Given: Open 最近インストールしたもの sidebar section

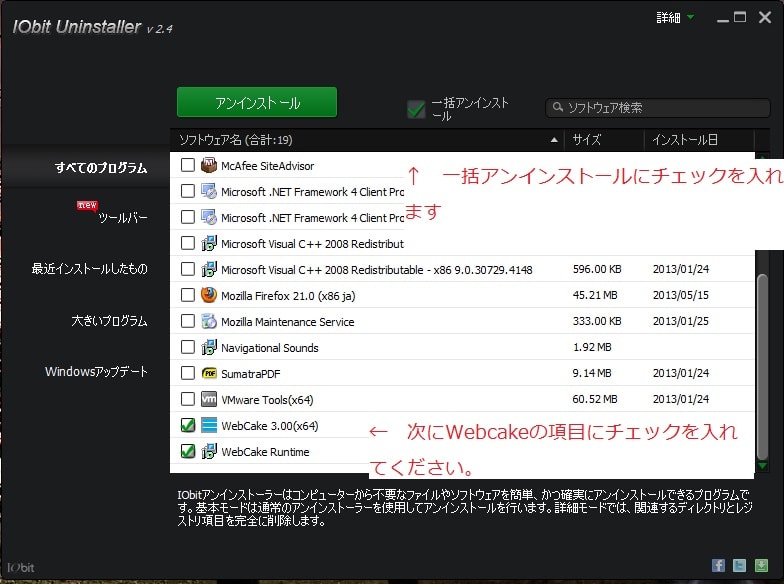Looking at the screenshot, I should click(90, 268).
